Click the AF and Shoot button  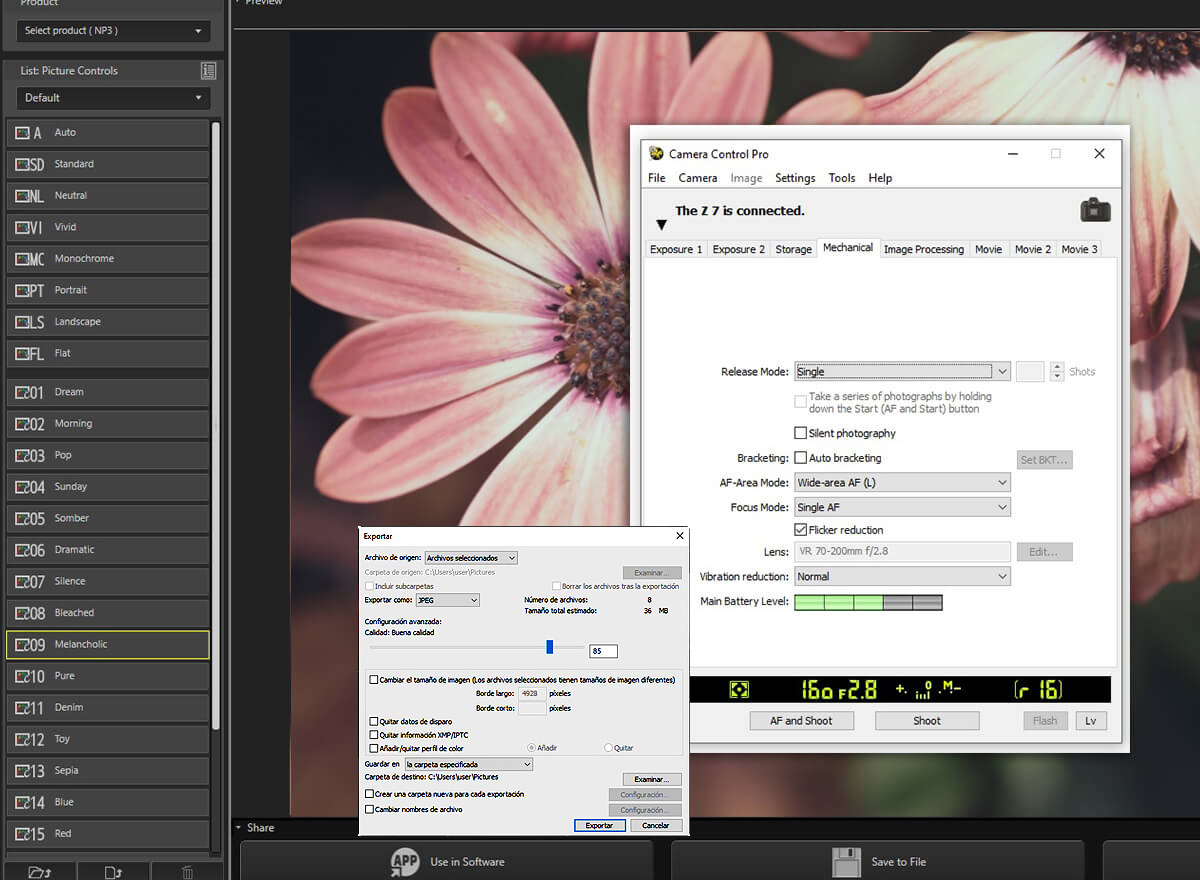[x=801, y=721]
